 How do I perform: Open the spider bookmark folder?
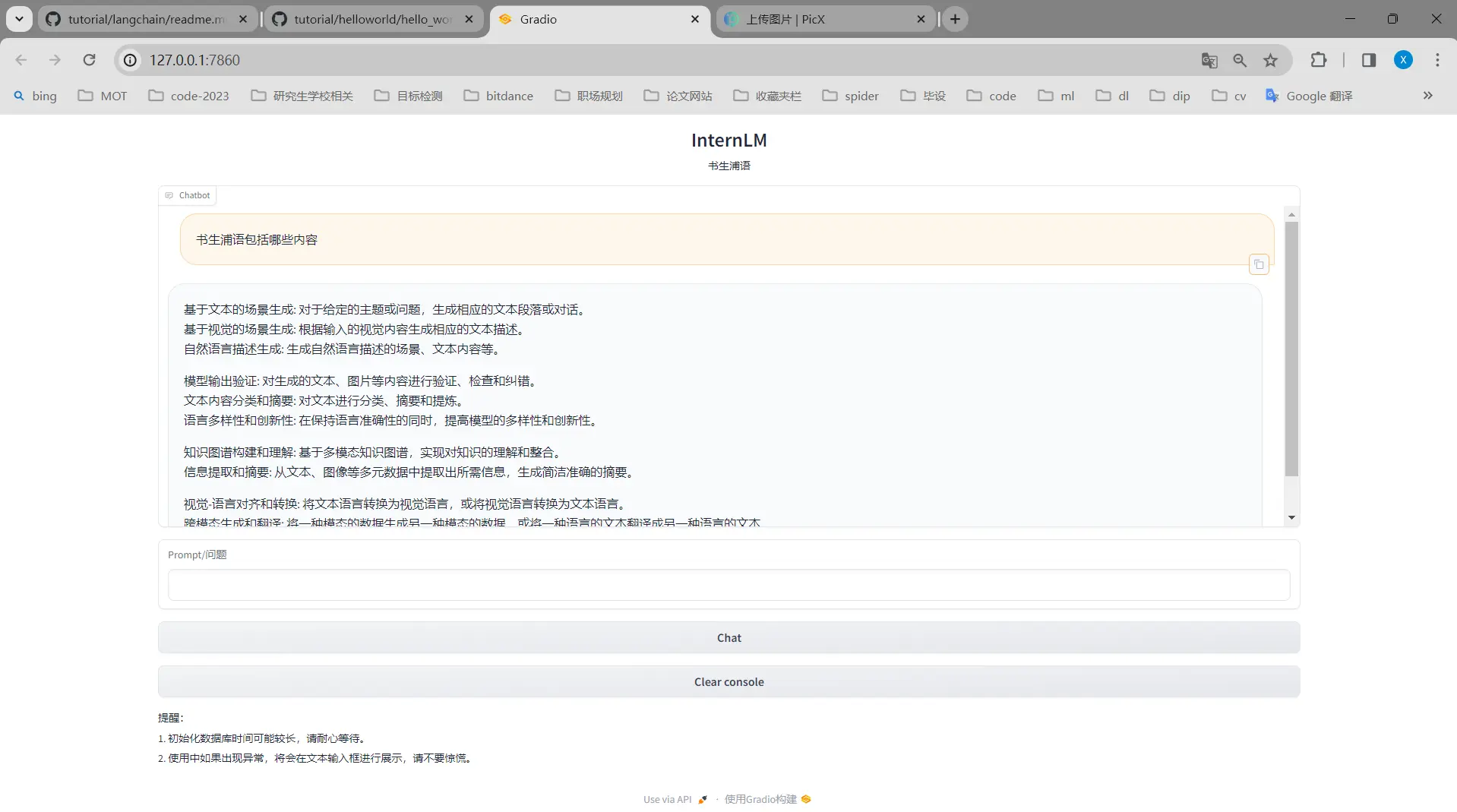point(851,96)
